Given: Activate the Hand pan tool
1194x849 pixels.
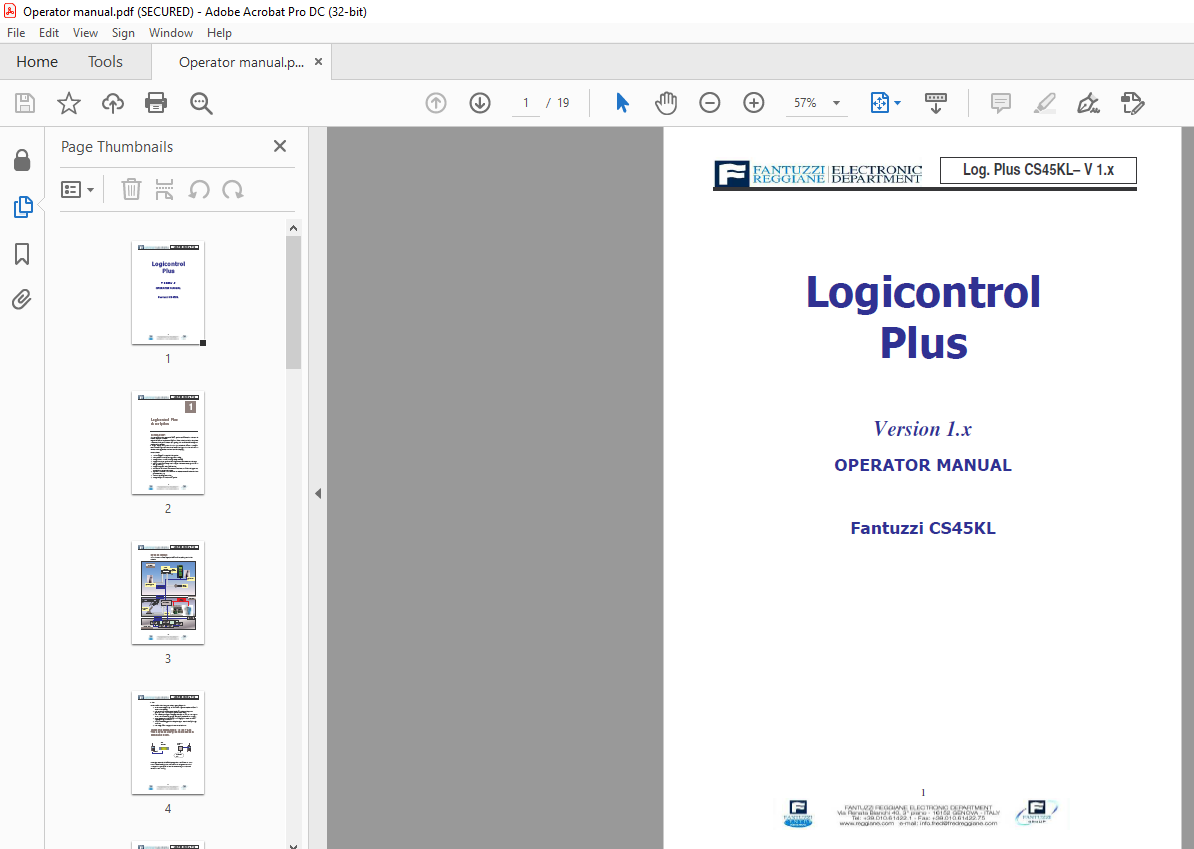Looking at the screenshot, I should click(666, 103).
